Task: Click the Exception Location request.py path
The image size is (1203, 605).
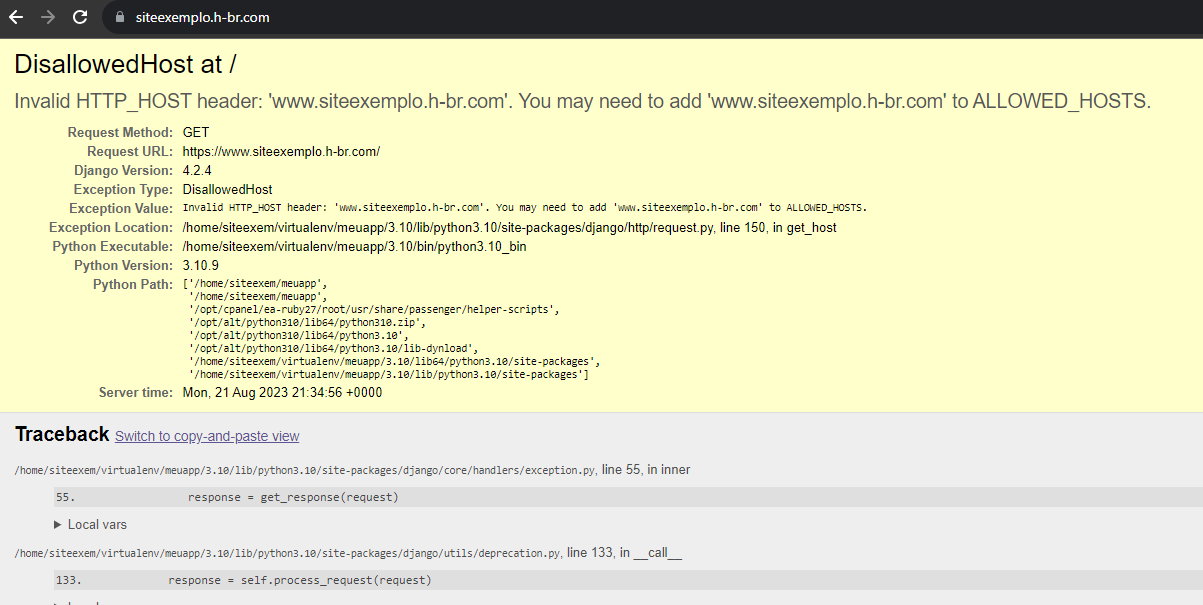Action: click(x=449, y=227)
